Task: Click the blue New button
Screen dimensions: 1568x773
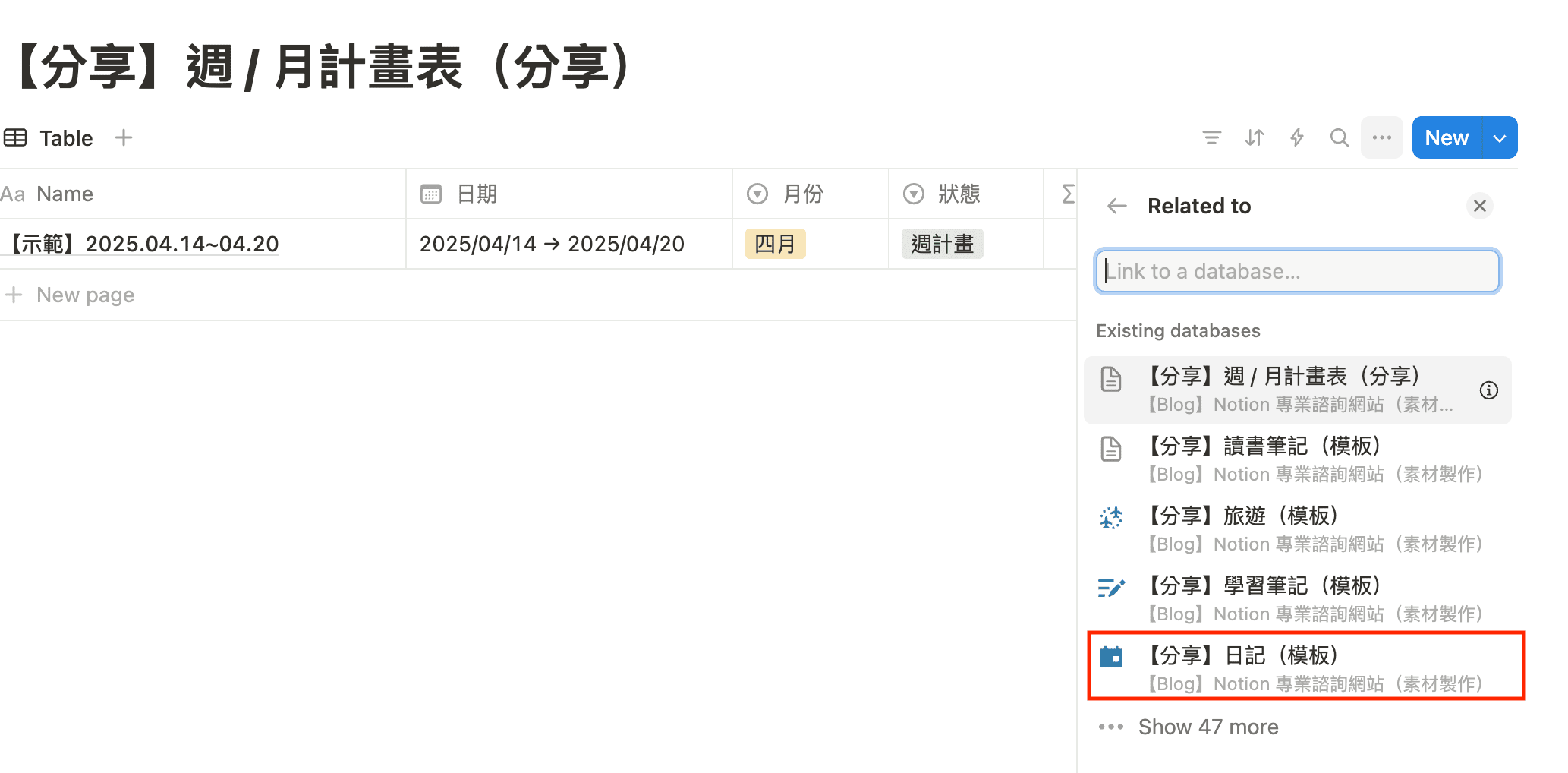Action: coord(1447,138)
